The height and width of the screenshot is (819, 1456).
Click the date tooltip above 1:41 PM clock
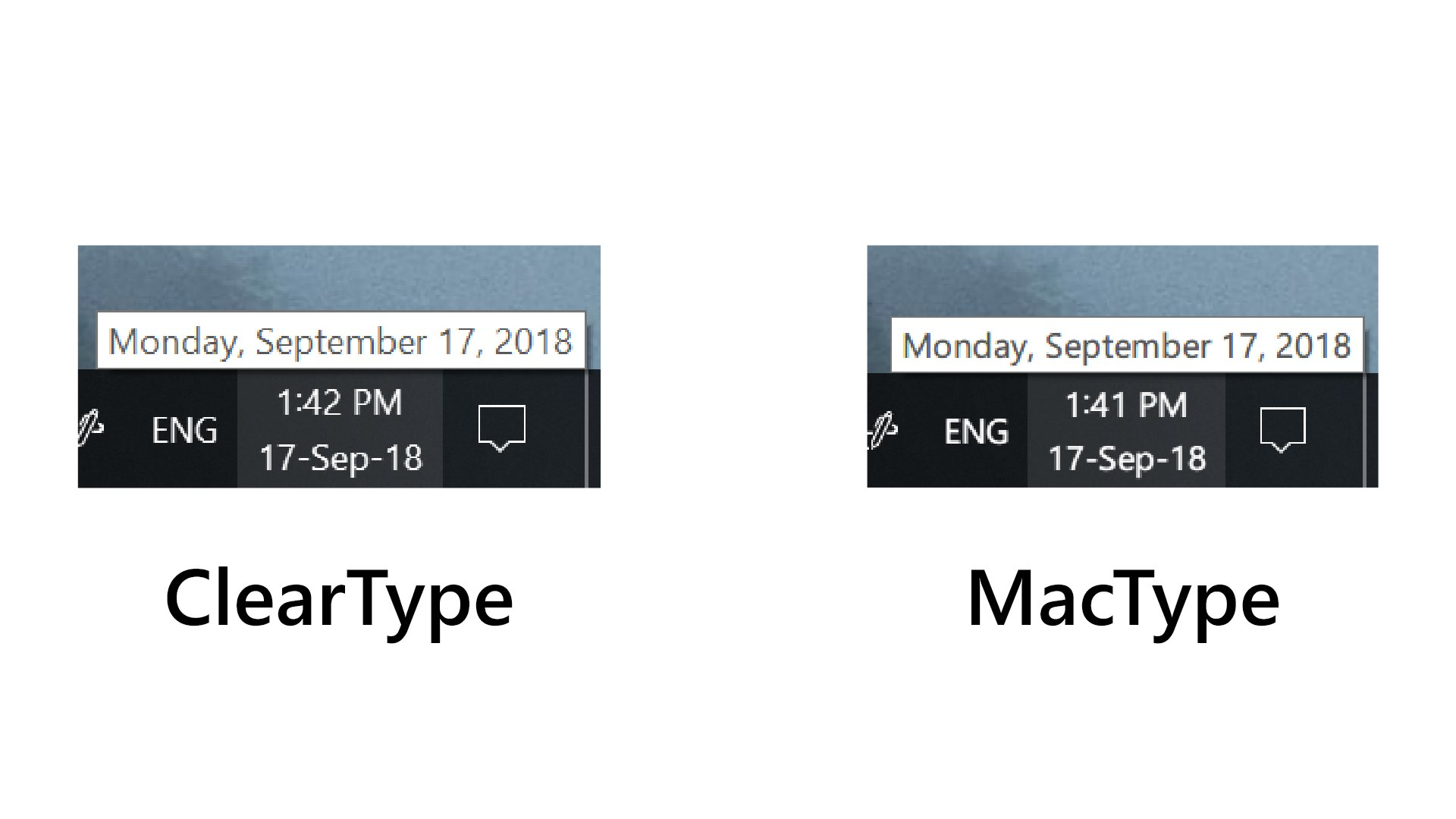click(x=1126, y=346)
